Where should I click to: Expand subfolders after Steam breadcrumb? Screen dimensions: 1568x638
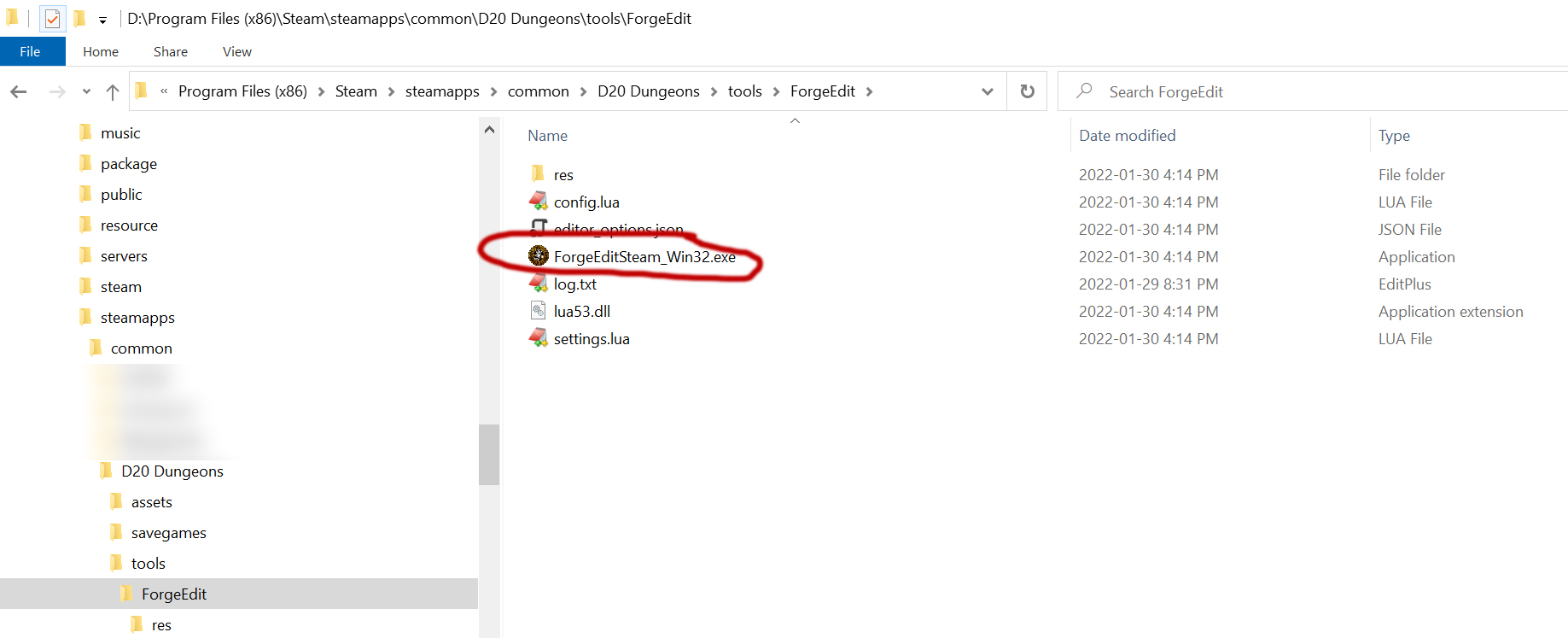pos(391,91)
